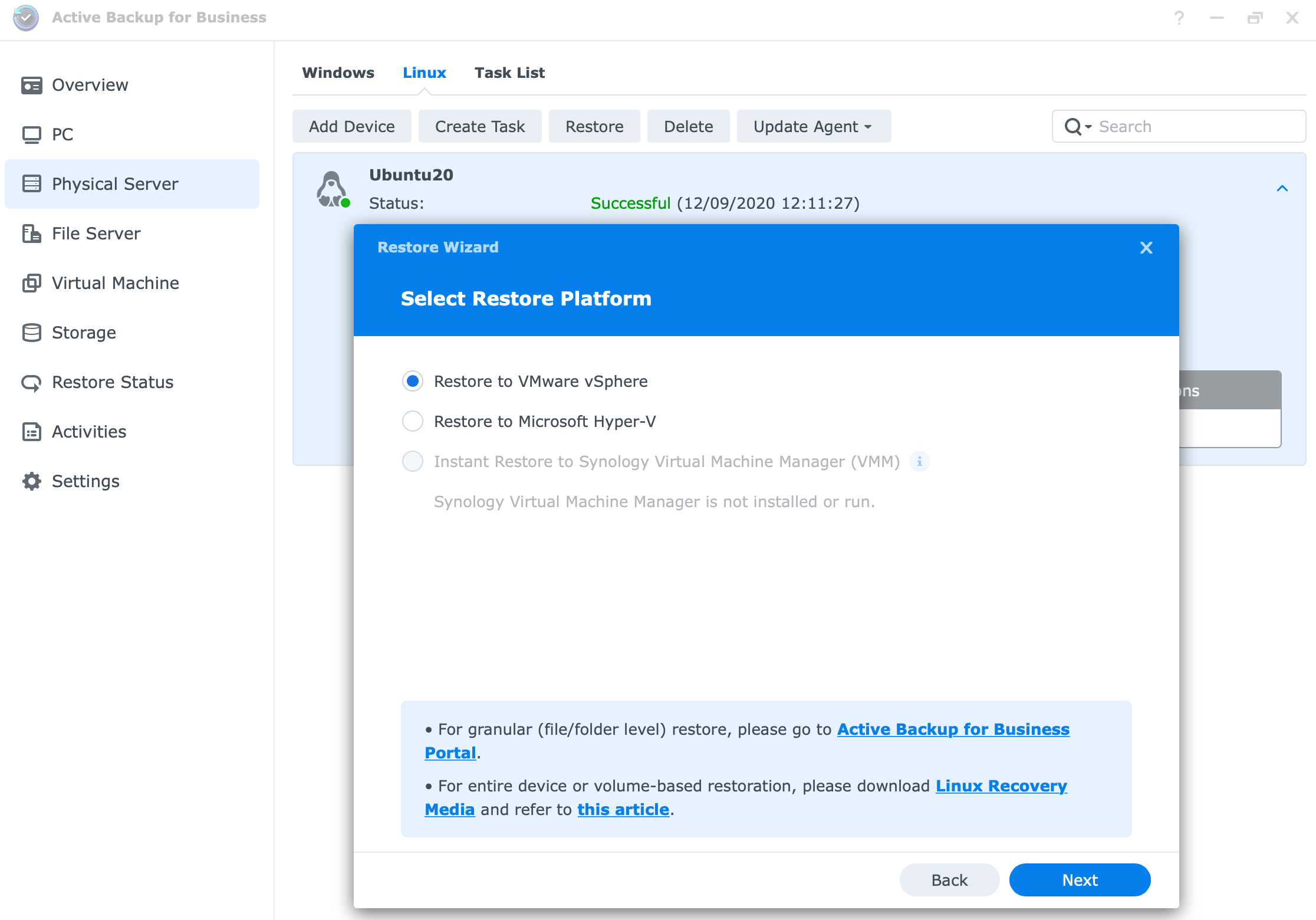
Task: Click the info icon beside VMM option
Action: [x=919, y=461]
